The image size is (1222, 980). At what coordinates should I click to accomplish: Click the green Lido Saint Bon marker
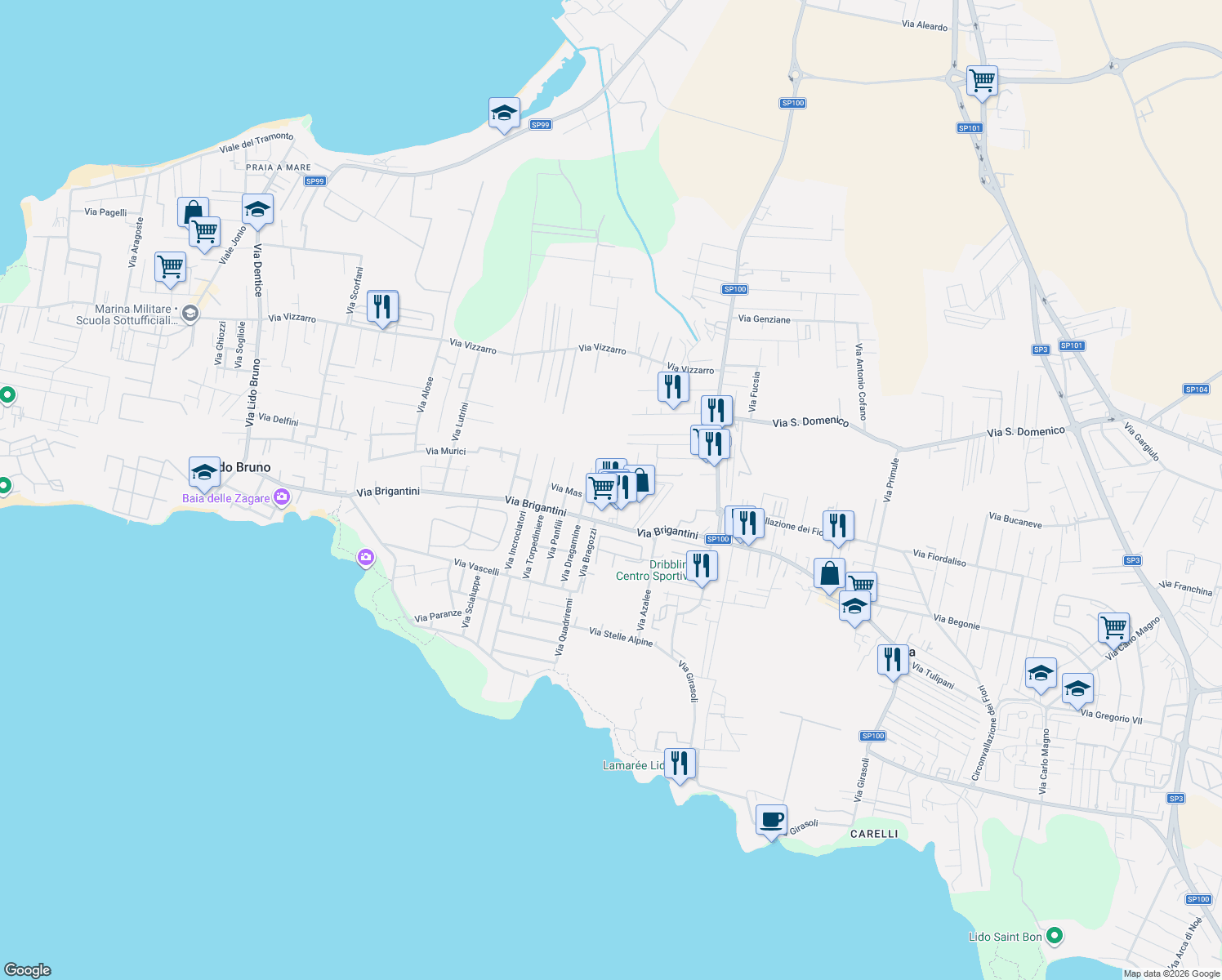1055,936
